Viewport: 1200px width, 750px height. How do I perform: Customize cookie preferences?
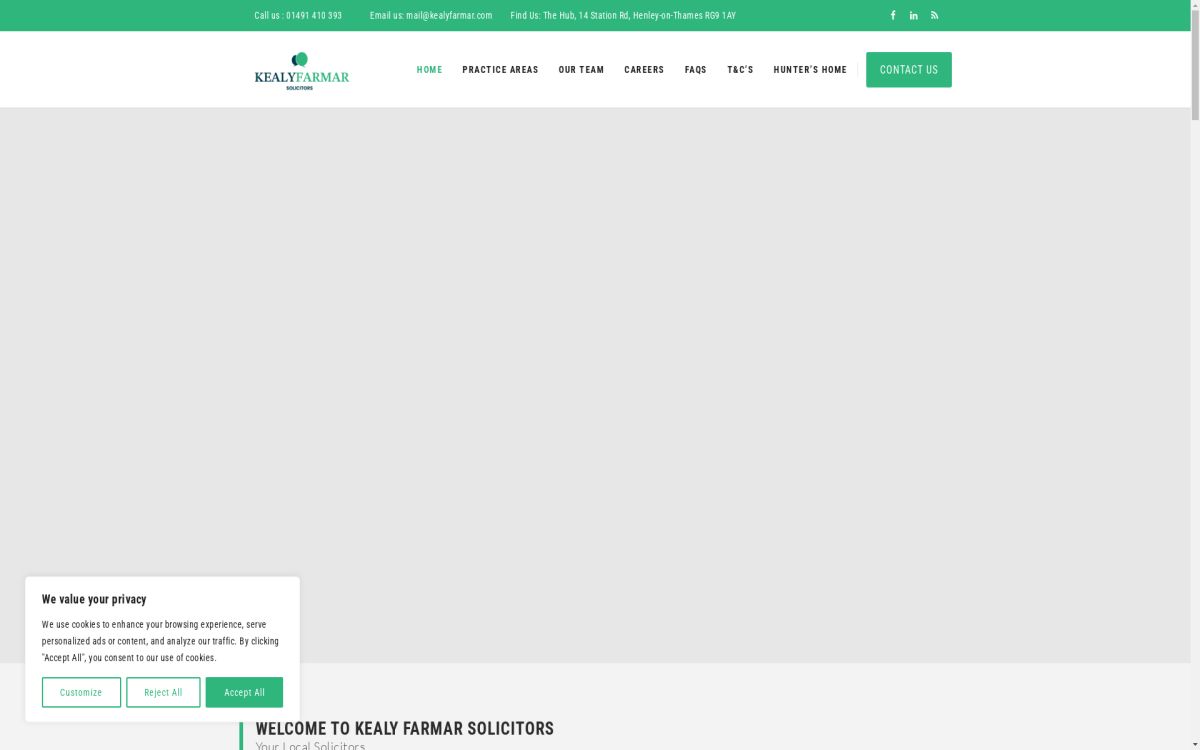coord(81,692)
